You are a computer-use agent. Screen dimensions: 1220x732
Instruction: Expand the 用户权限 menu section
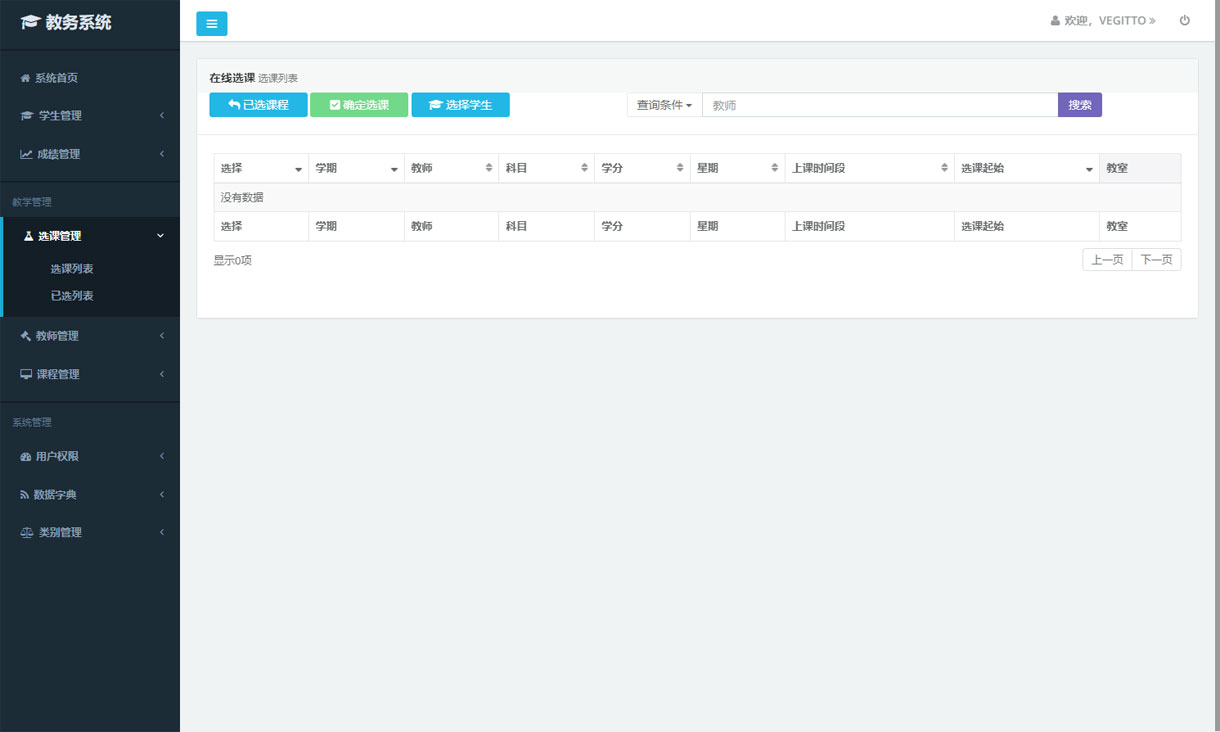click(90, 456)
